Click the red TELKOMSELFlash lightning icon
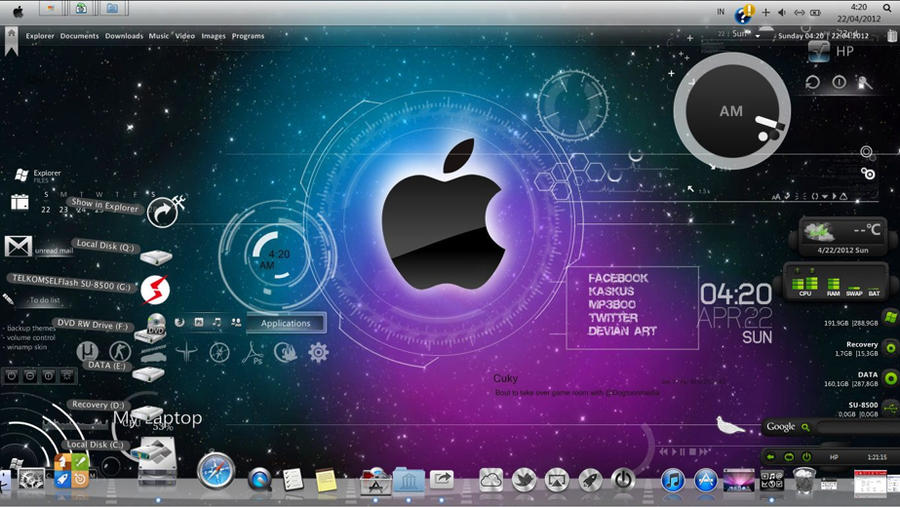Image resolution: width=900 pixels, height=507 pixels. coord(155,289)
